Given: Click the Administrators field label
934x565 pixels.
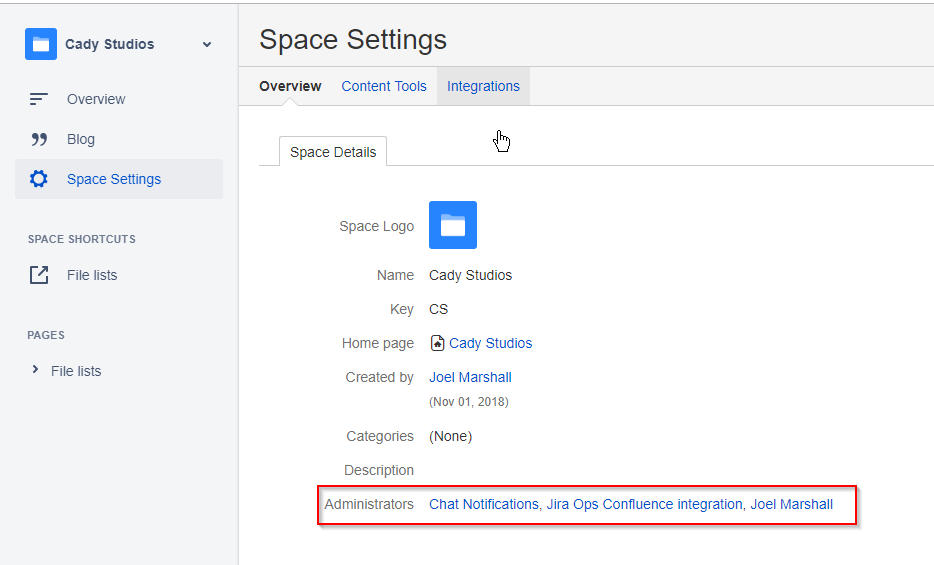Looking at the screenshot, I should (369, 504).
